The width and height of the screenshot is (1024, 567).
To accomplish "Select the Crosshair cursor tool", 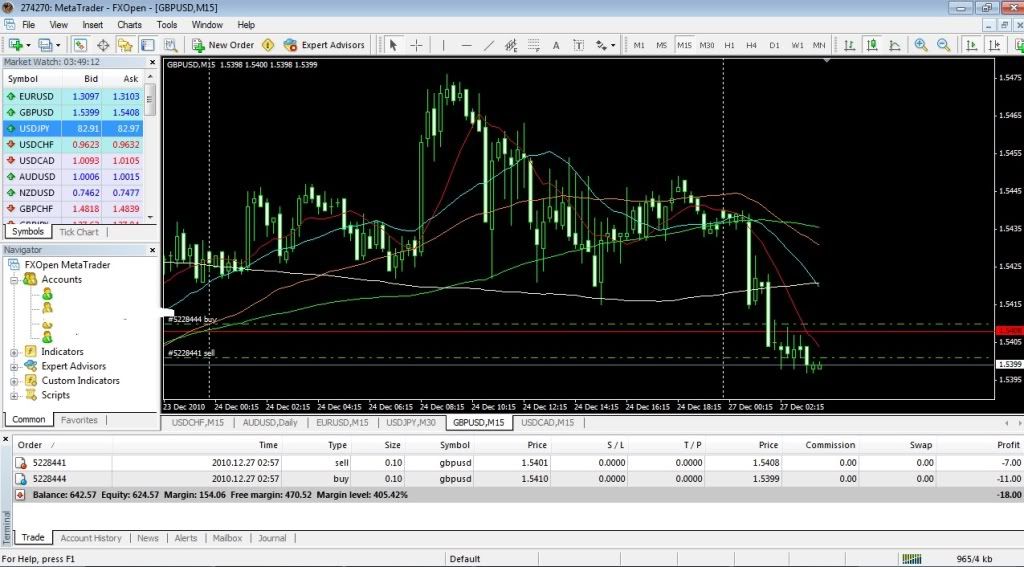I will pos(416,45).
